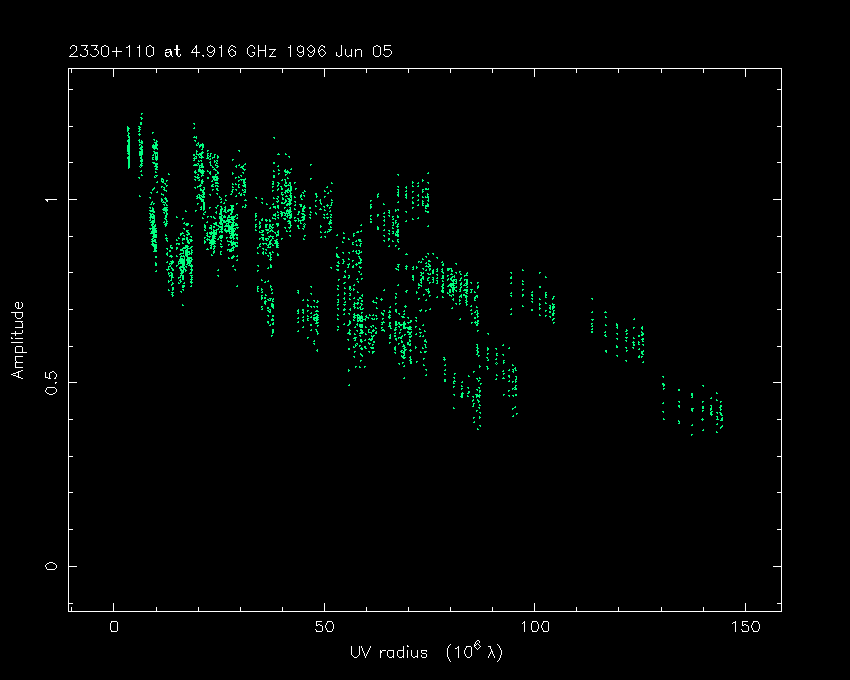Click the "150" tick label on the x-axis
Screen dimensions: 850x680
[744, 627]
